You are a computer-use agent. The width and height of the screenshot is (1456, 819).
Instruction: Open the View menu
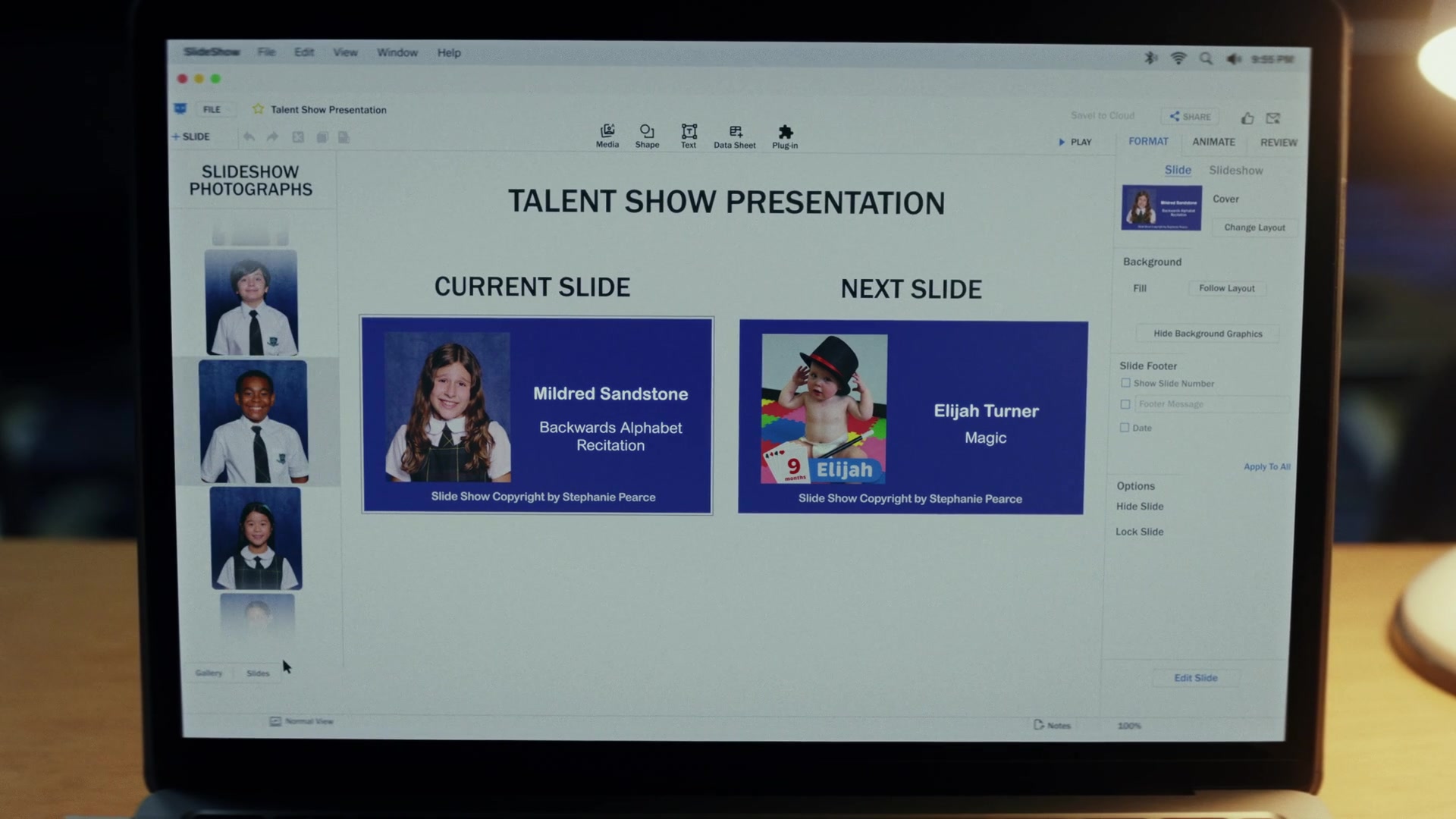[x=345, y=52]
